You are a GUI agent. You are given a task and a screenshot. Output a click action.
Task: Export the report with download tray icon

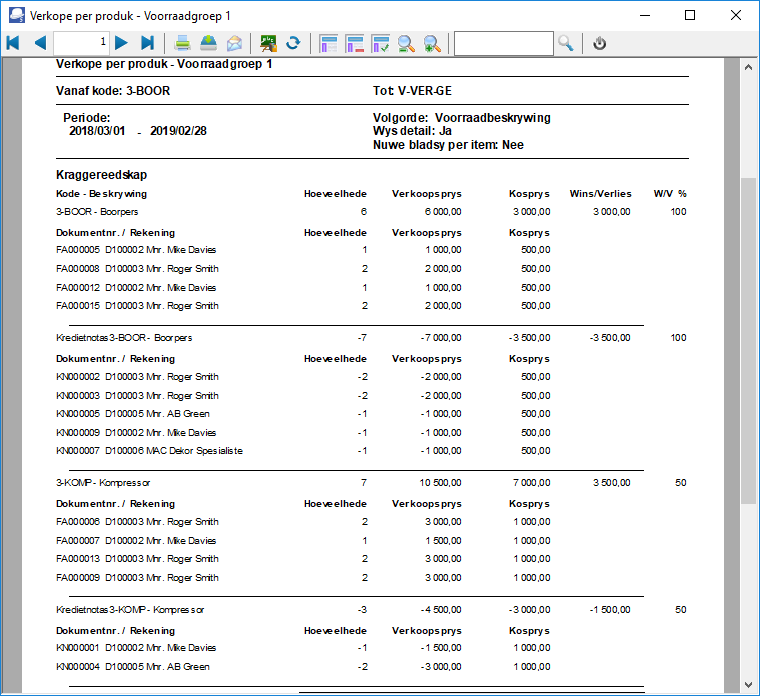[208, 43]
